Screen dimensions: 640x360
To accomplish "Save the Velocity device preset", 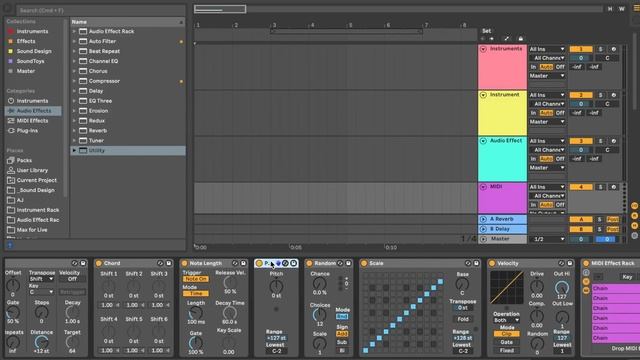I will click(570, 264).
